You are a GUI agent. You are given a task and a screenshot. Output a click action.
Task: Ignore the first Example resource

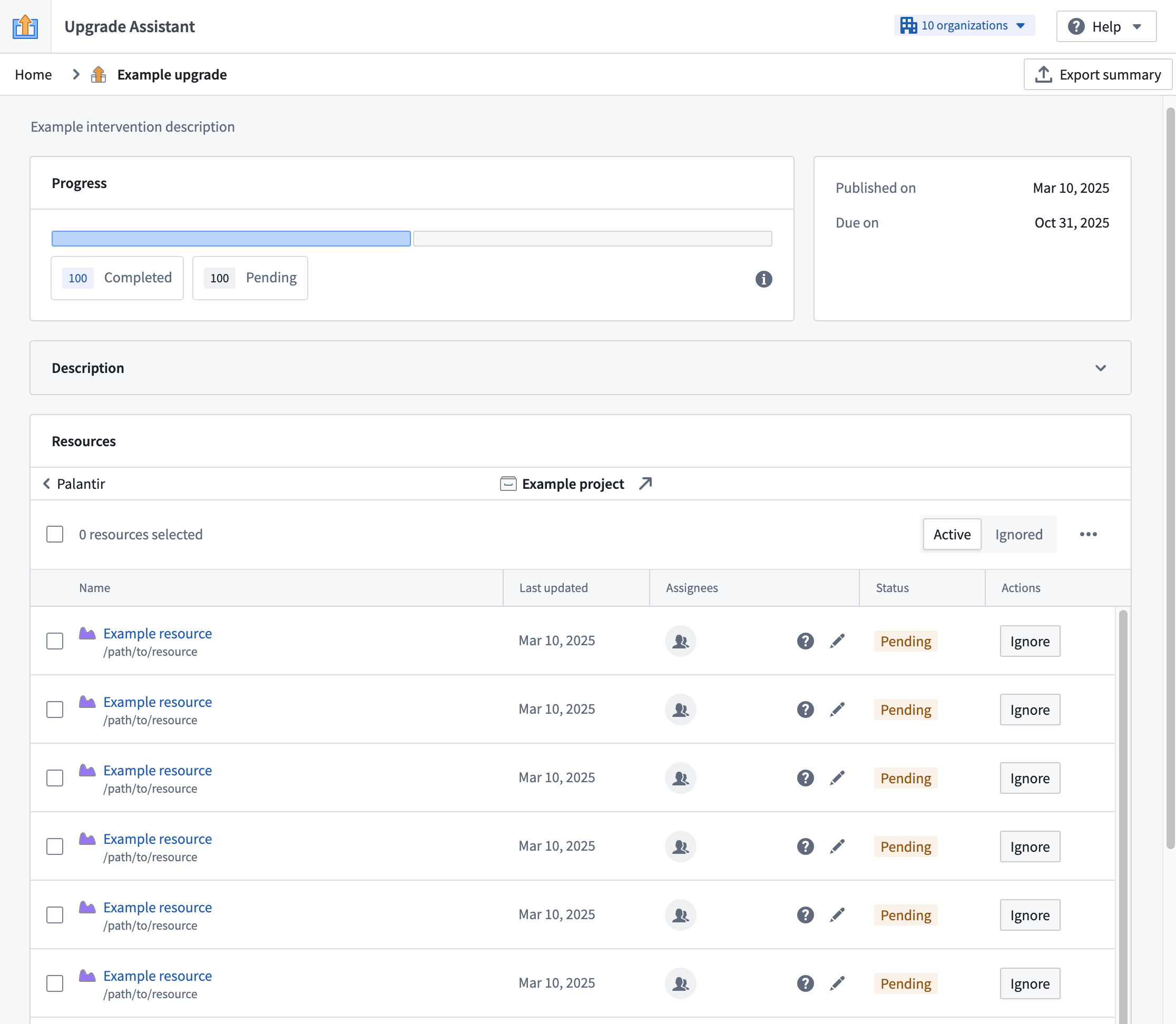1030,641
